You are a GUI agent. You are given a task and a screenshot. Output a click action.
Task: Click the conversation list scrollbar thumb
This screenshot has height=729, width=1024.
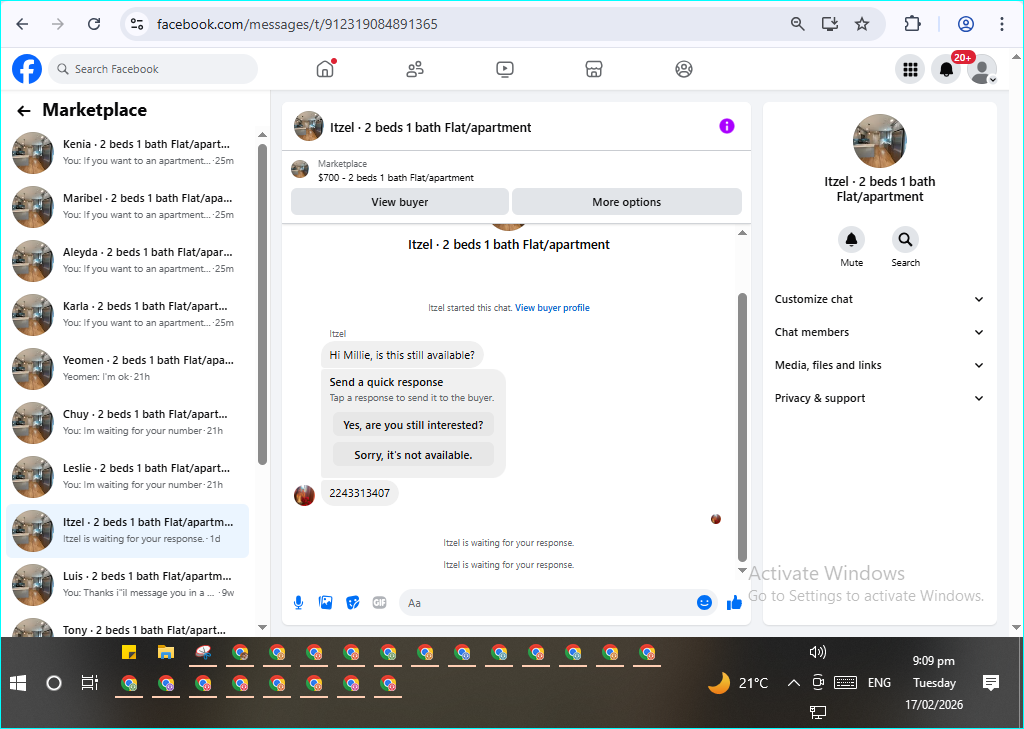click(263, 304)
